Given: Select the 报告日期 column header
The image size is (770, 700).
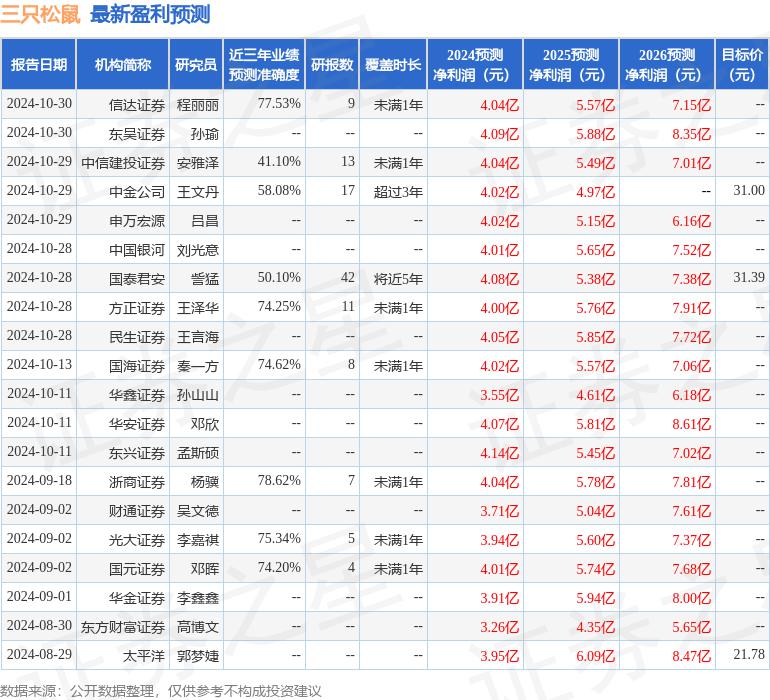Looking at the screenshot, I should pyautogui.click(x=39, y=64).
